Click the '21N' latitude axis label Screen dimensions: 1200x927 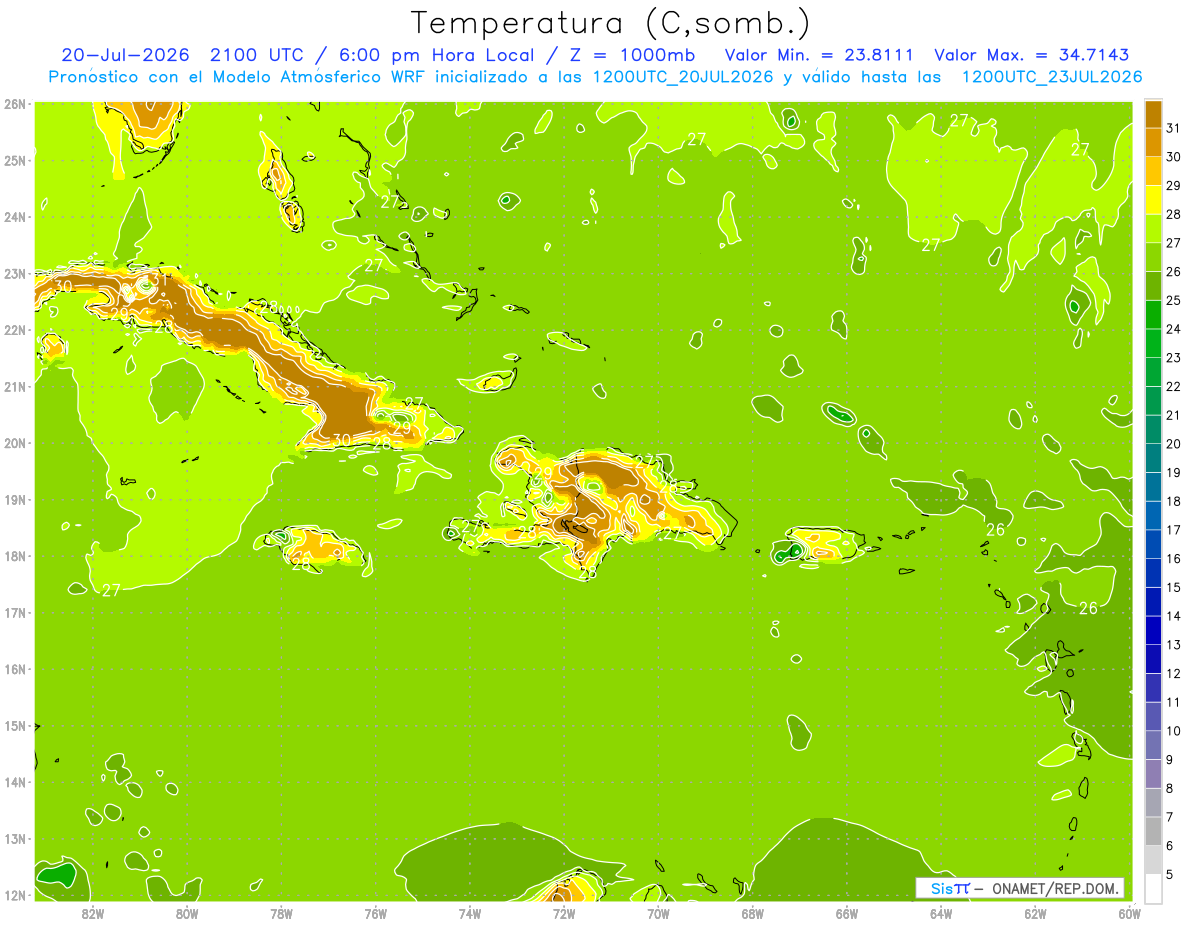coord(15,387)
